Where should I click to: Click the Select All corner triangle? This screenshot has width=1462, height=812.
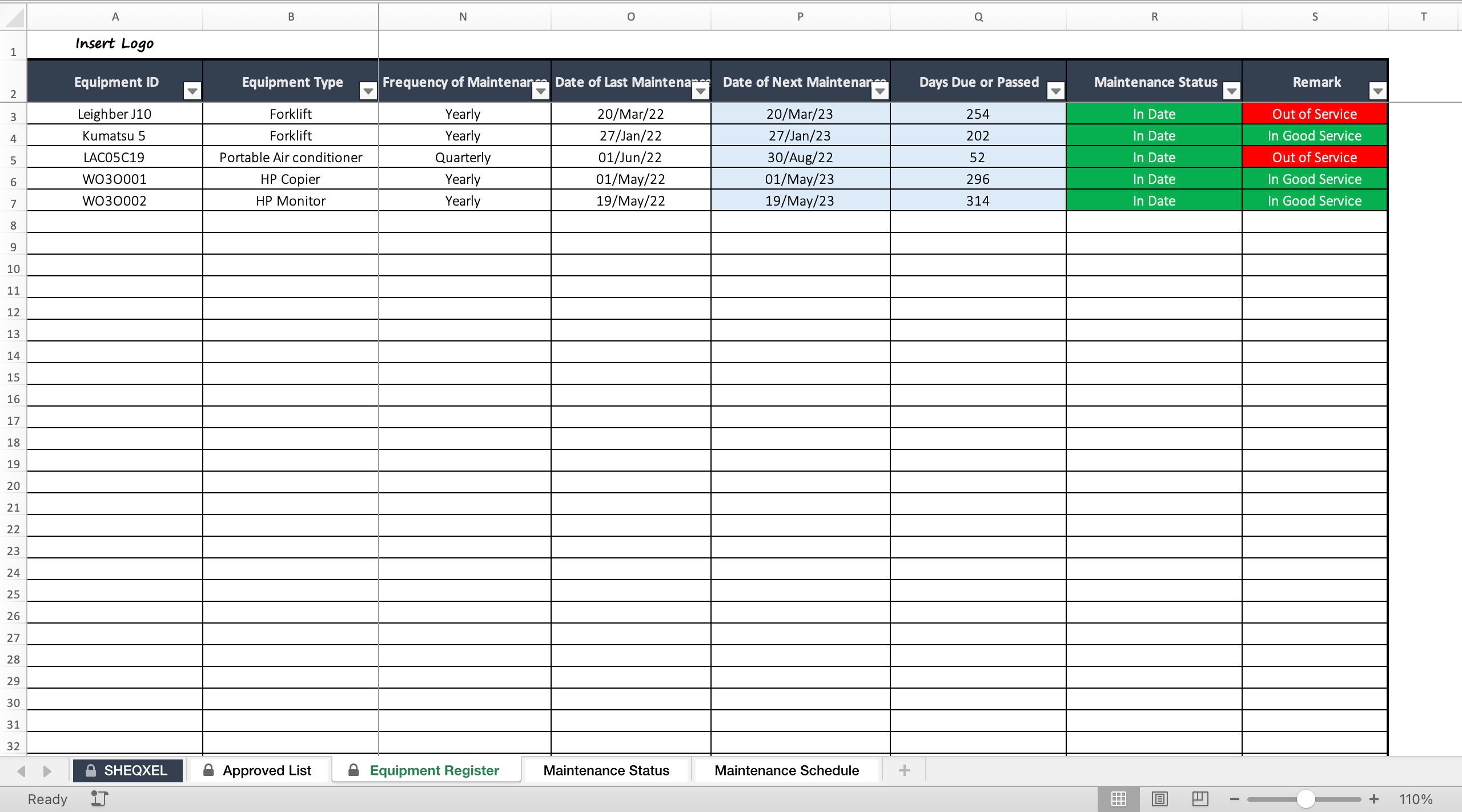click(14, 17)
